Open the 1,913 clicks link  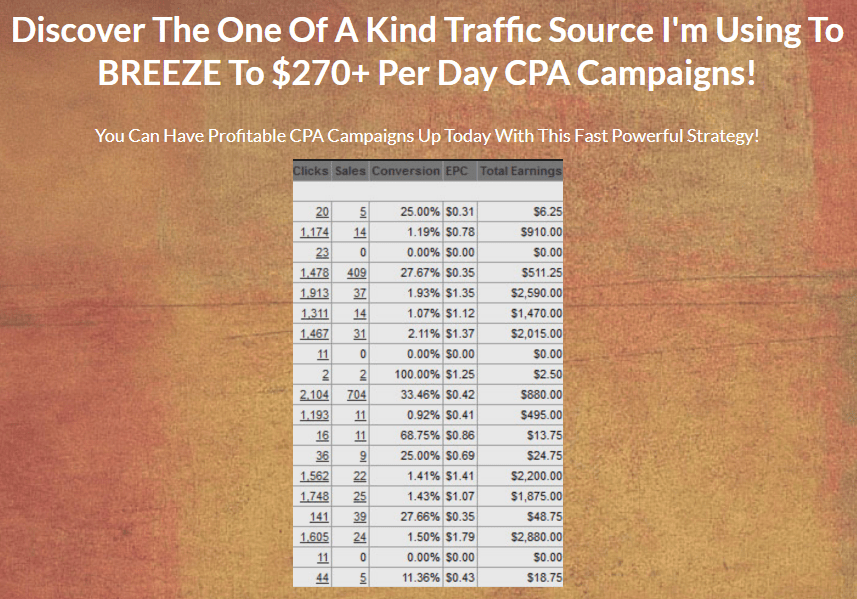[x=314, y=293]
